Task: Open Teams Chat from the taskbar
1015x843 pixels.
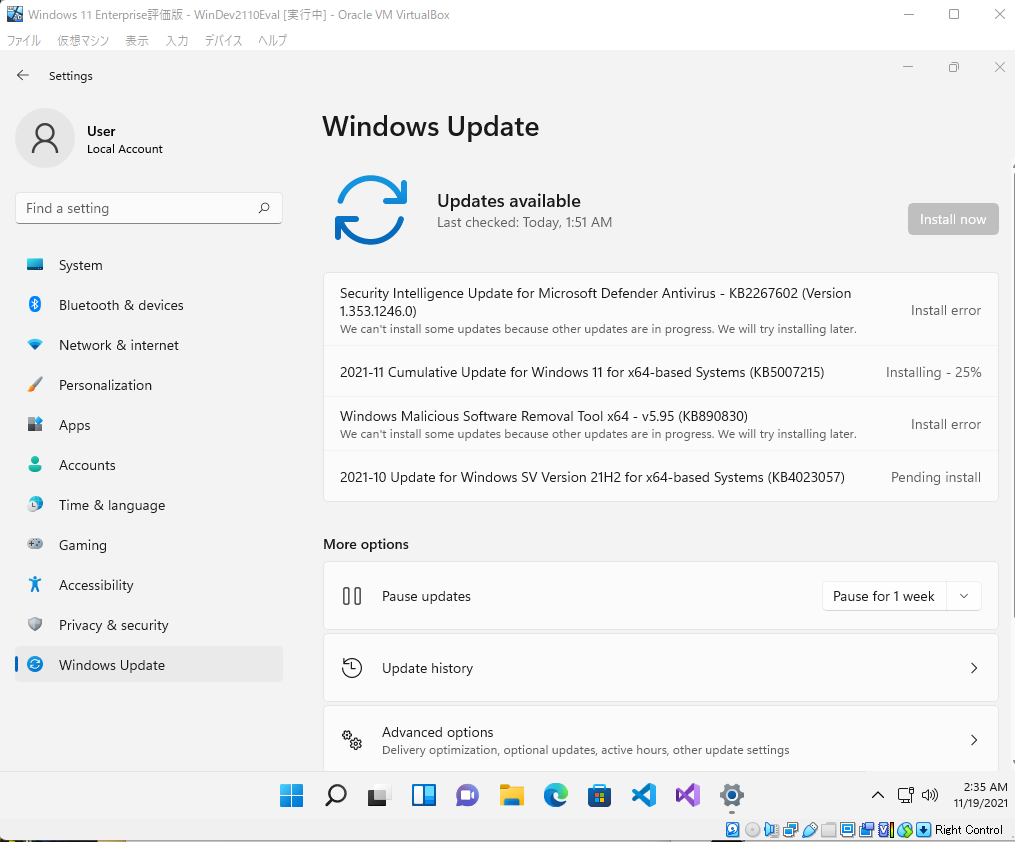Action: [x=467, y=795]
